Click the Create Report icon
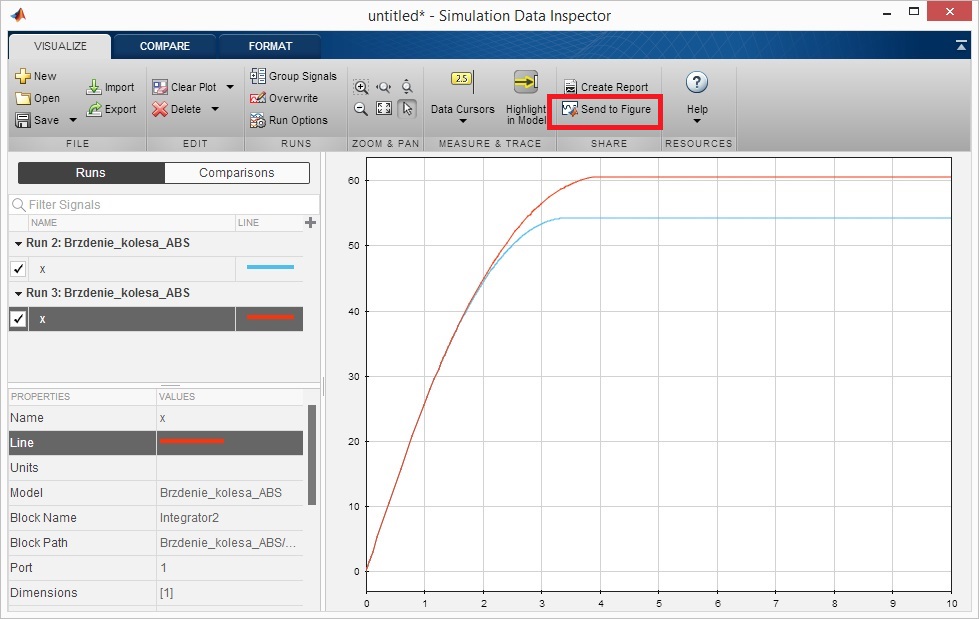 point(570,87)
